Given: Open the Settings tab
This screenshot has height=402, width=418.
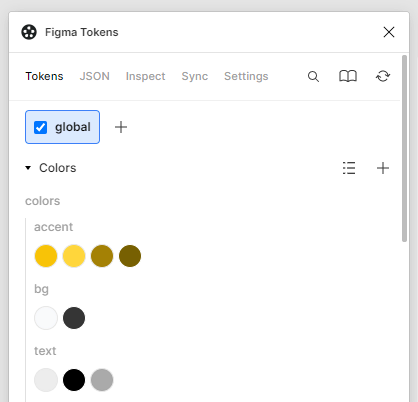Looking at the screenshot, I should [x=246, y=76].
